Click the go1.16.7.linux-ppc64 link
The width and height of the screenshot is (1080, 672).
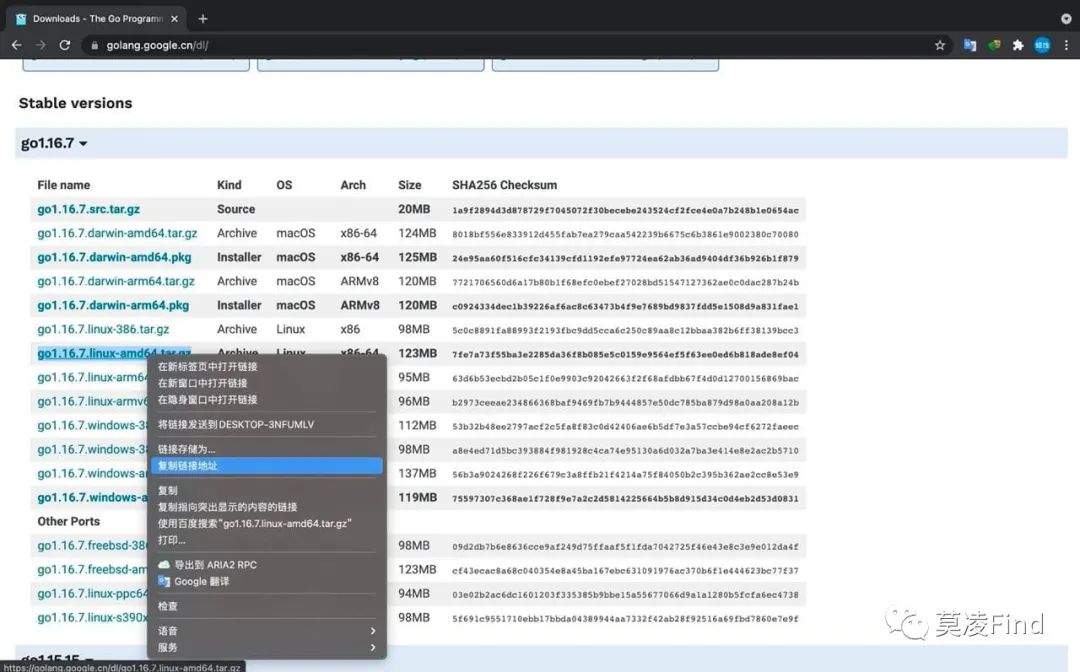[x=92, y=594]
